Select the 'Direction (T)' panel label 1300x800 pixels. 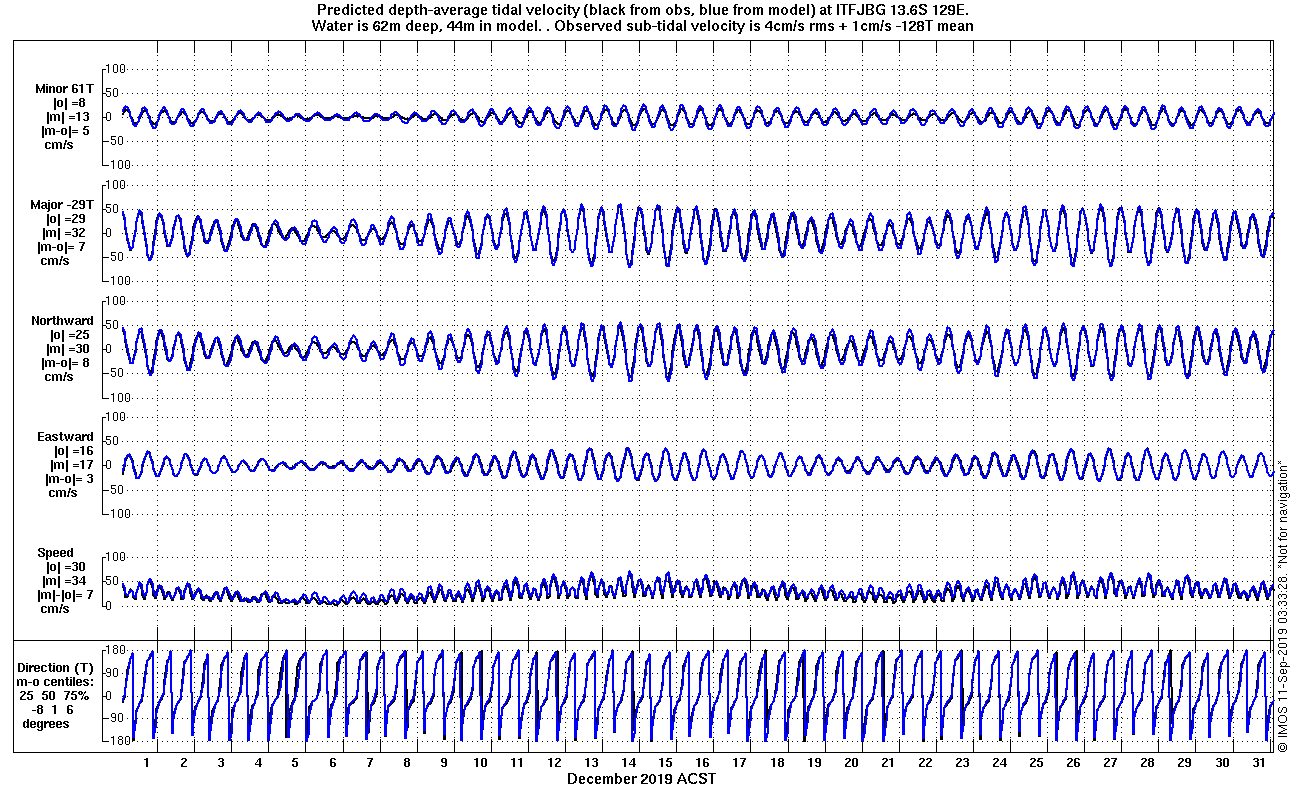[57, 667]
